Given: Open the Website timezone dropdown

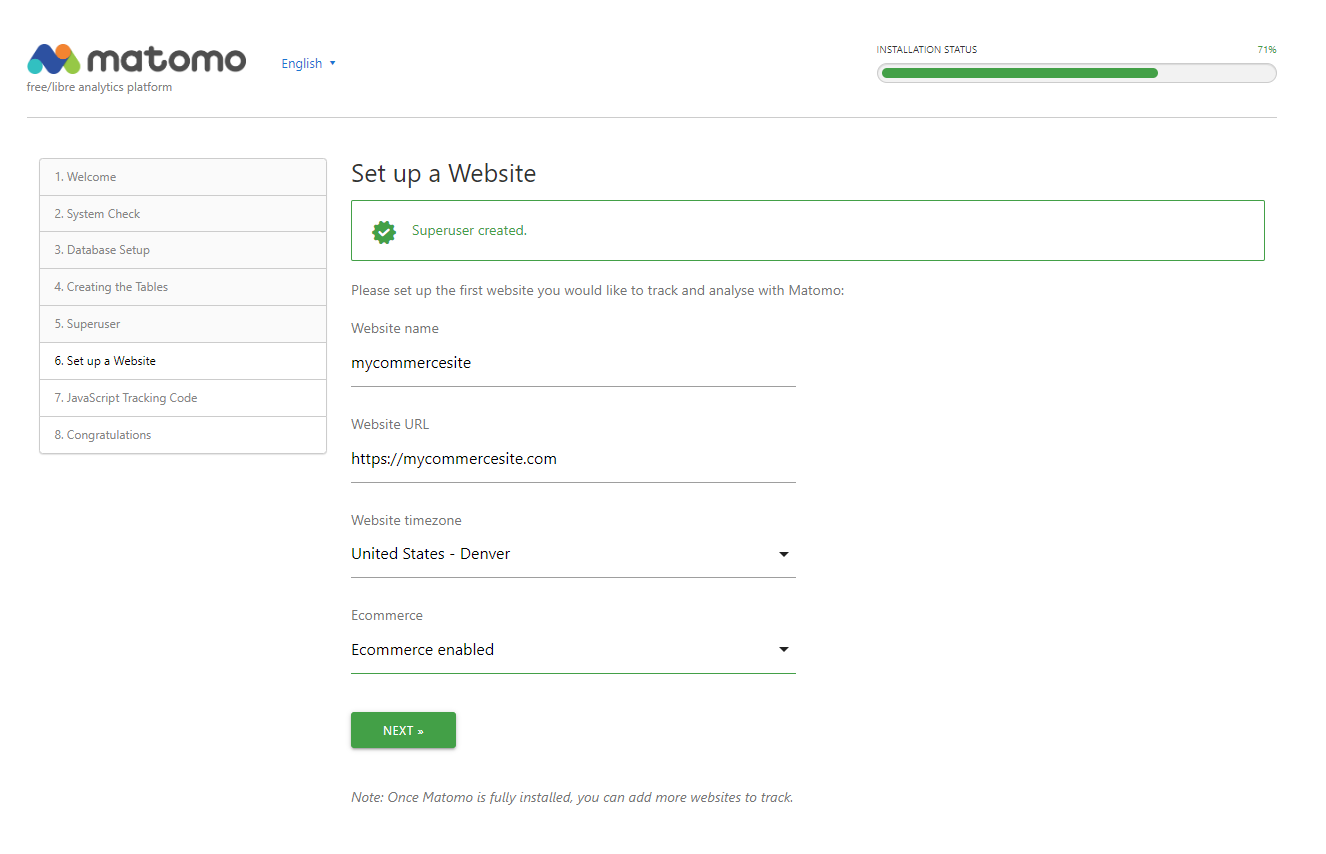Looking at the screenshot, I should coord(573,554).
